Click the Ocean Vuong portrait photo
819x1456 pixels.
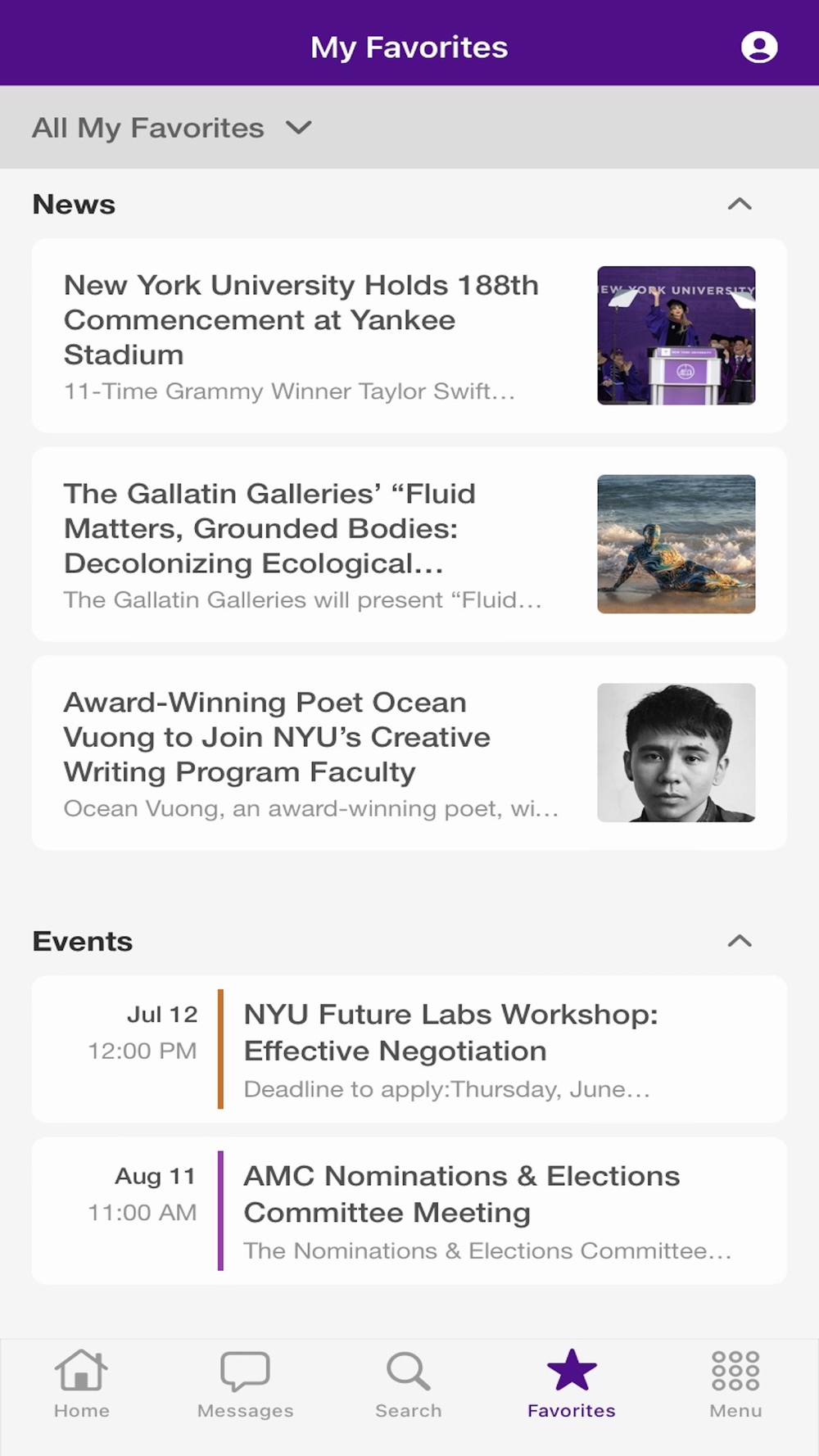676,753
